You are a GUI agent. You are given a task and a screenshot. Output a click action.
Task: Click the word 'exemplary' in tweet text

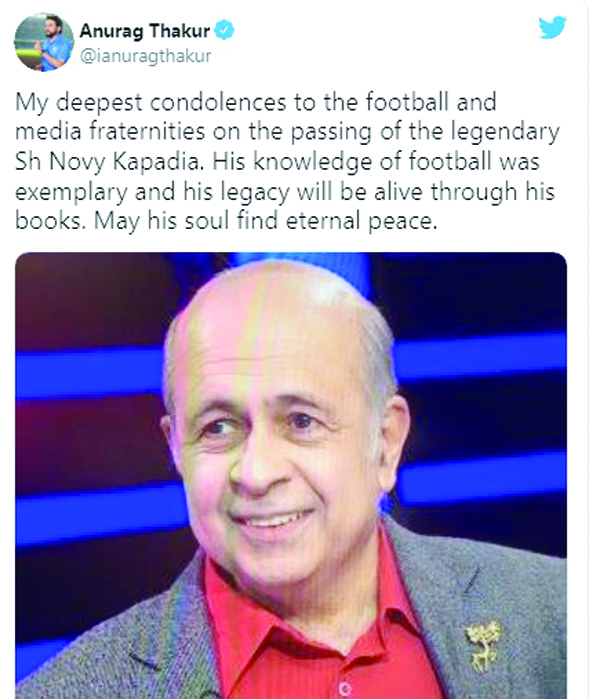pyautogui.click(x=71, y=193)
